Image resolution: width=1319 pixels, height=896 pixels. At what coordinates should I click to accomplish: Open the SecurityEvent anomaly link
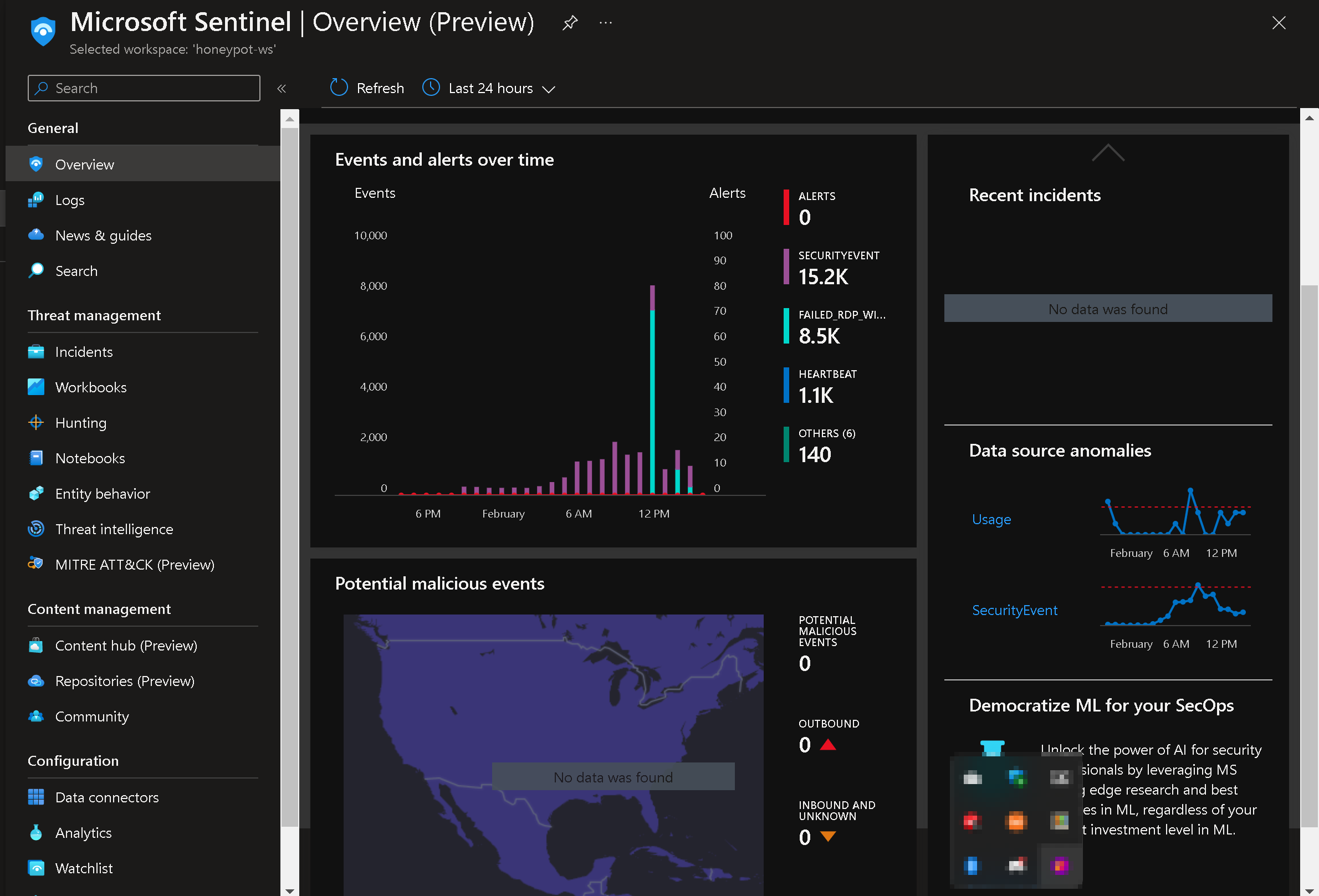pyautogui.click(x=1015, y=610)
